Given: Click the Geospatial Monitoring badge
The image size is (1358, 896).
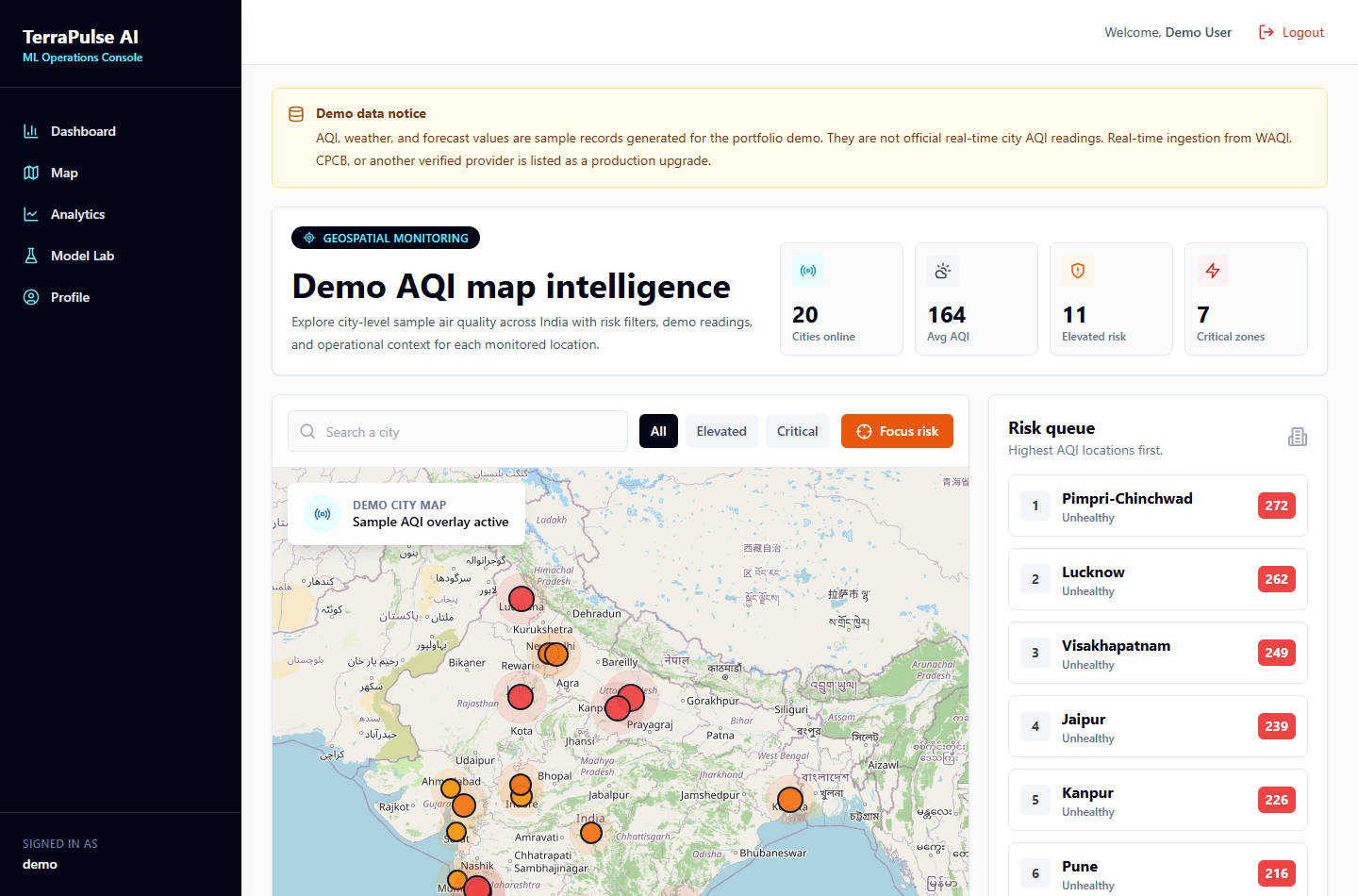Looking at the screenshot, I should pos(386,238).
